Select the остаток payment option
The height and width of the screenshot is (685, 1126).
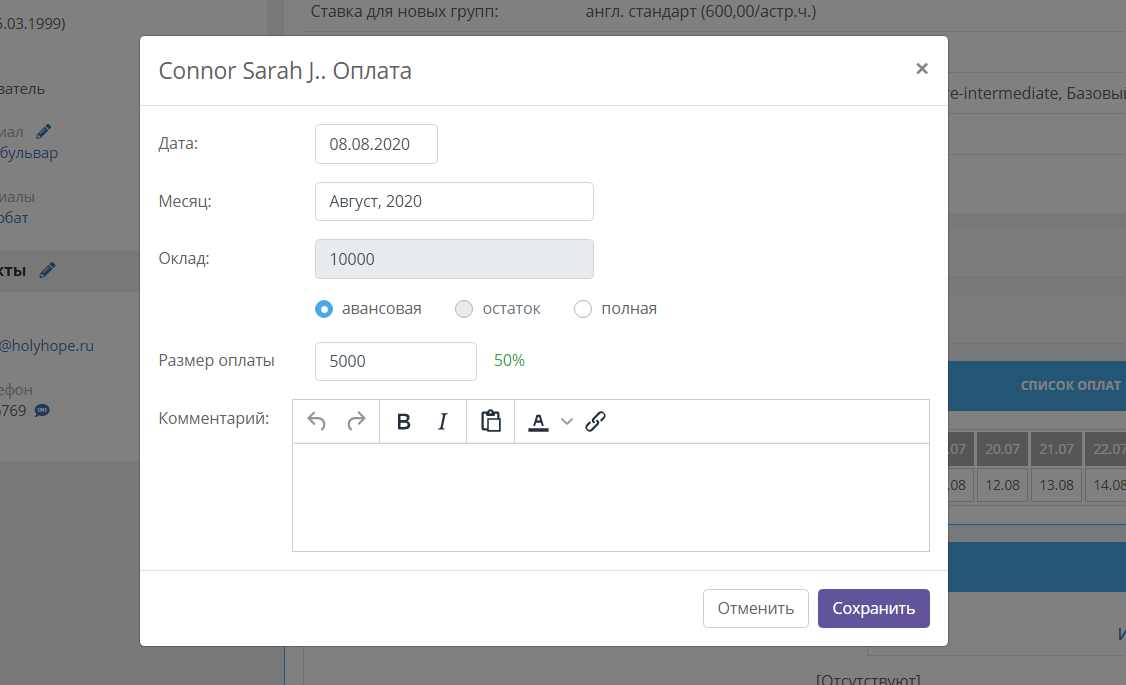(x=464, y=309)
